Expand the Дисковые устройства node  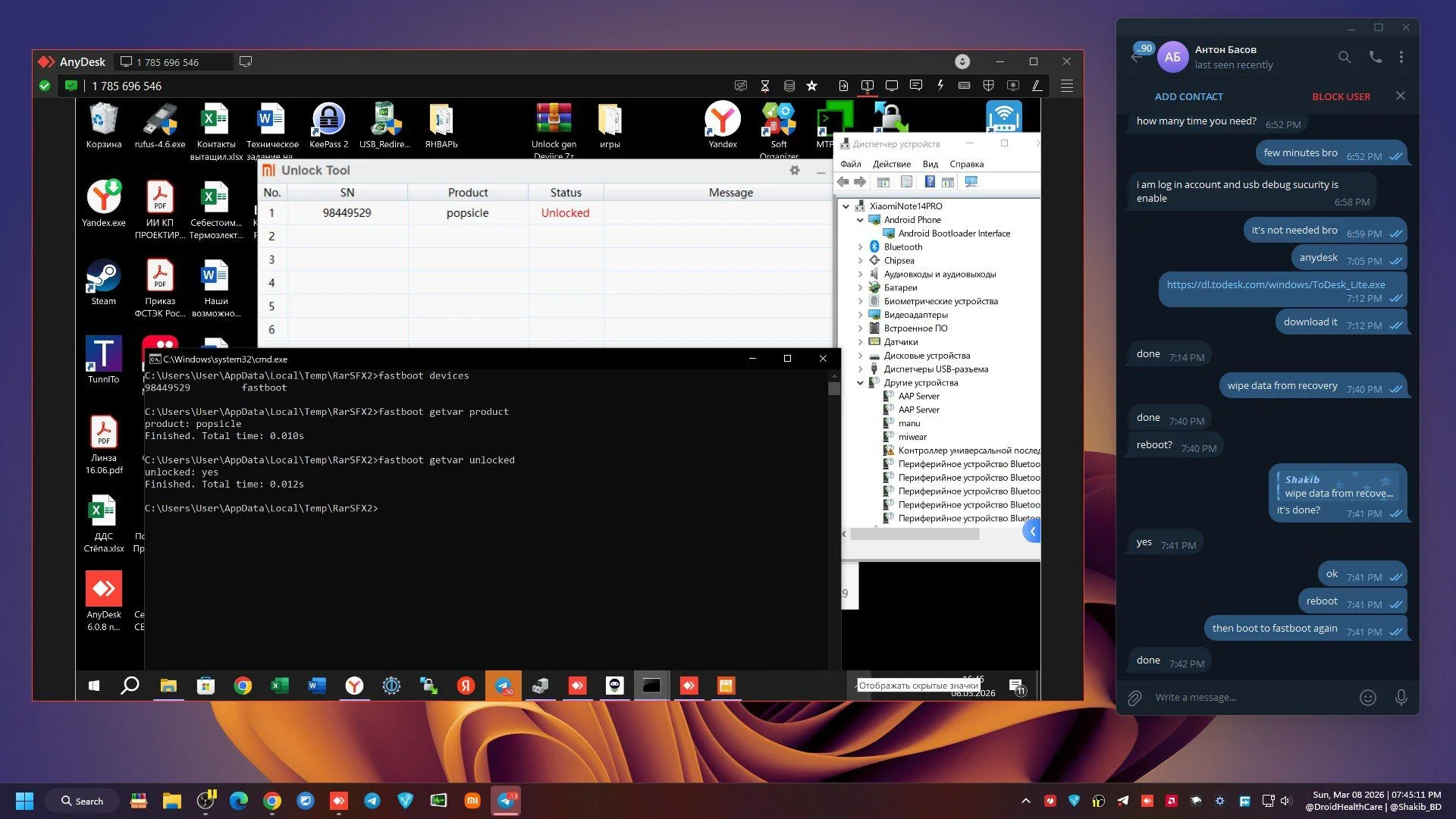(860, 356)
